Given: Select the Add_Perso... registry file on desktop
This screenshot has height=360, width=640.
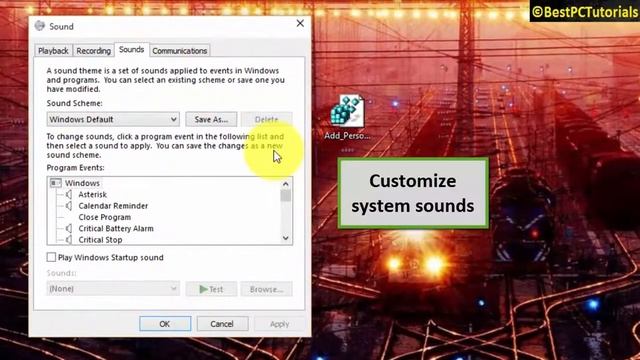Looking at the screenshot, I should coord(347,117).
